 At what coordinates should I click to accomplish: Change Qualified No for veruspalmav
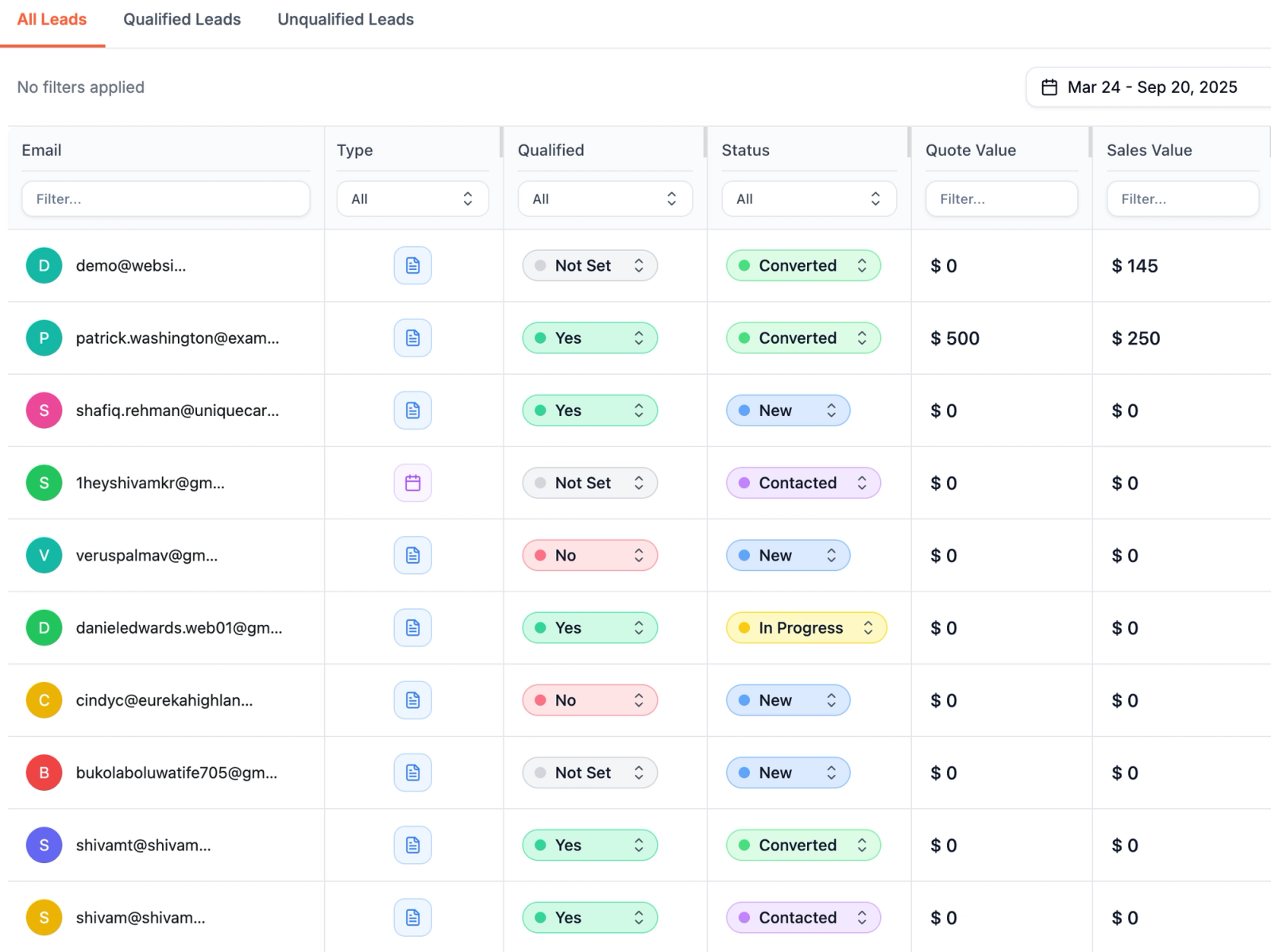(x=589, y=555)
